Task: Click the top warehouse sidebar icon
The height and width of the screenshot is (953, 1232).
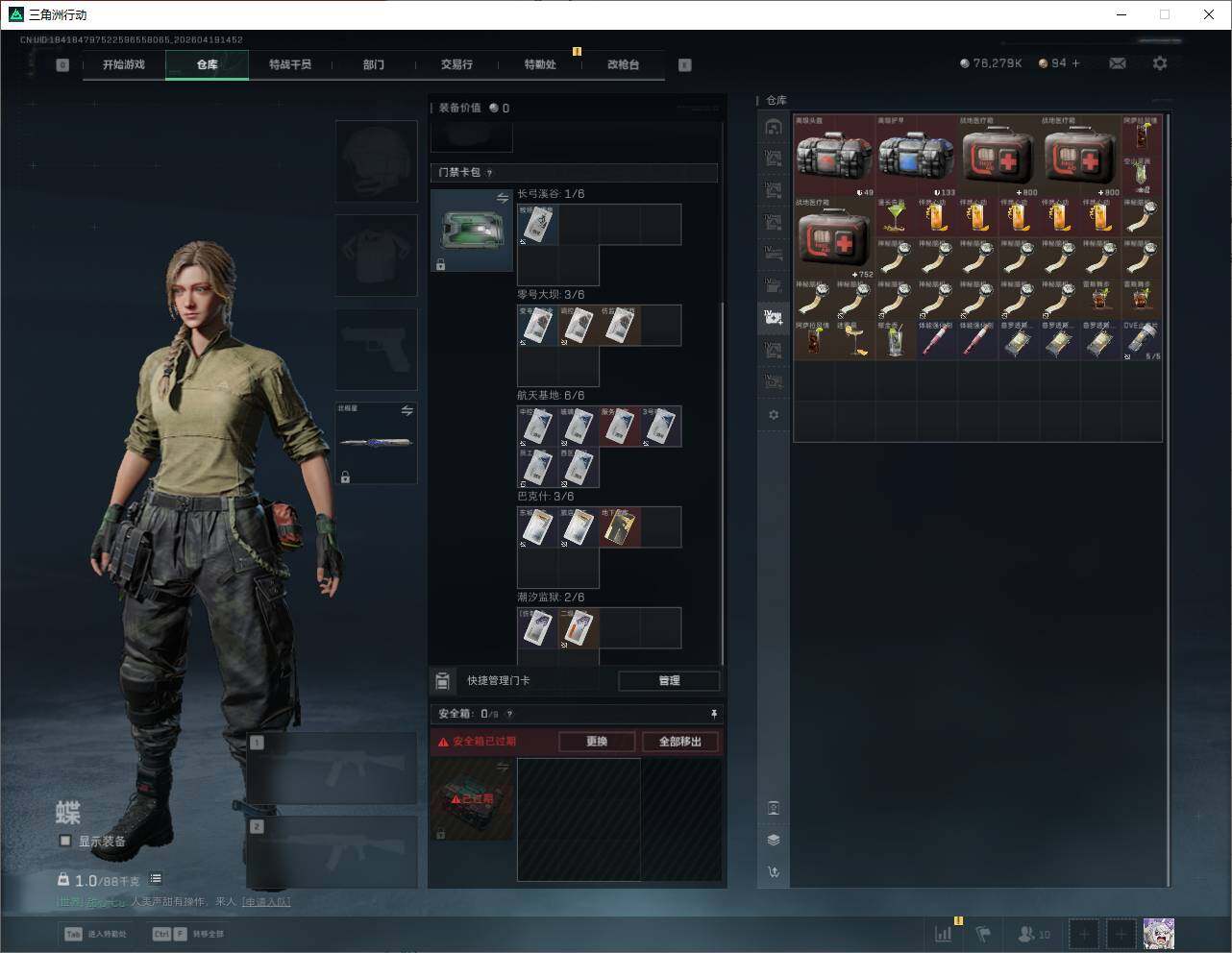Action: coord(774,127)
